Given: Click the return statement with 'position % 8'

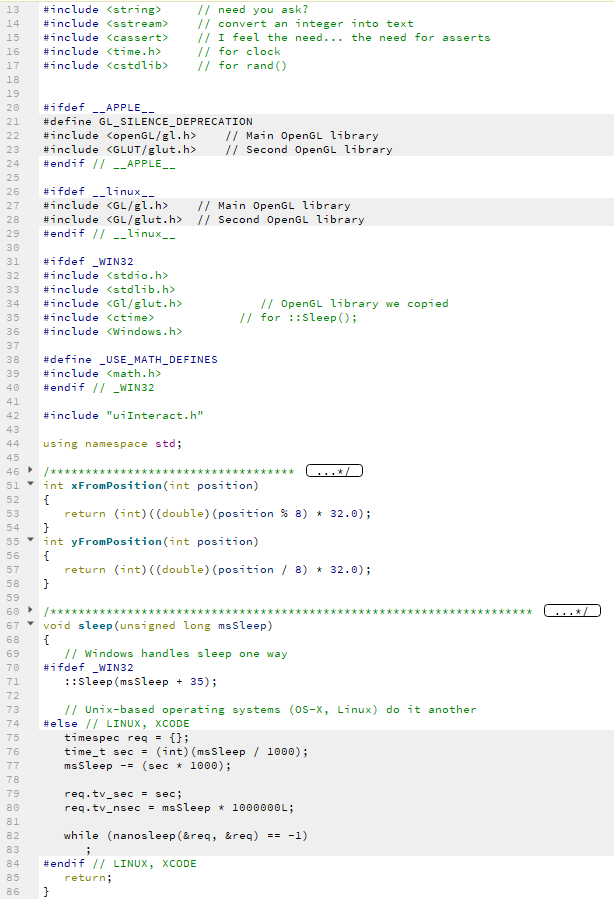Looking at the screenshot, I should point(218,514).
